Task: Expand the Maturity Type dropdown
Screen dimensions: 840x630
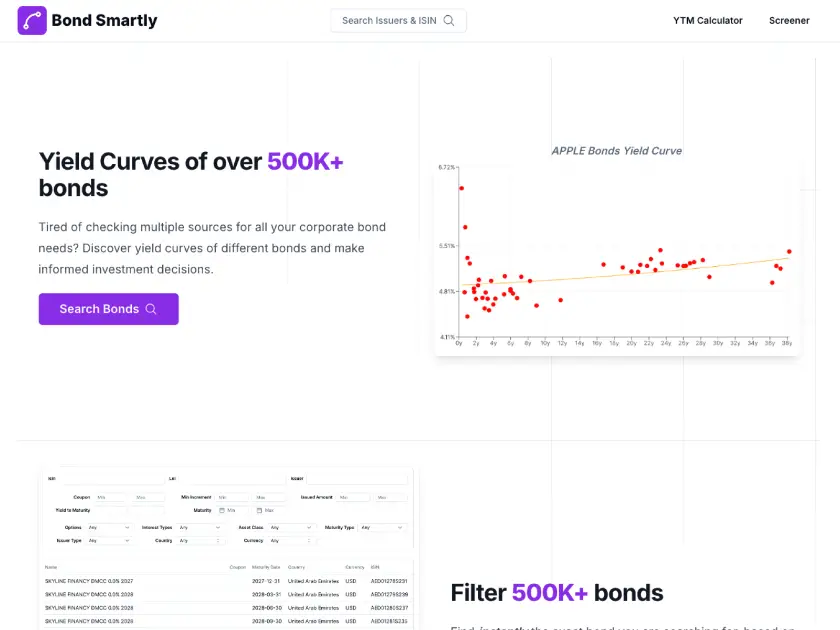Action: pos(382,526)
